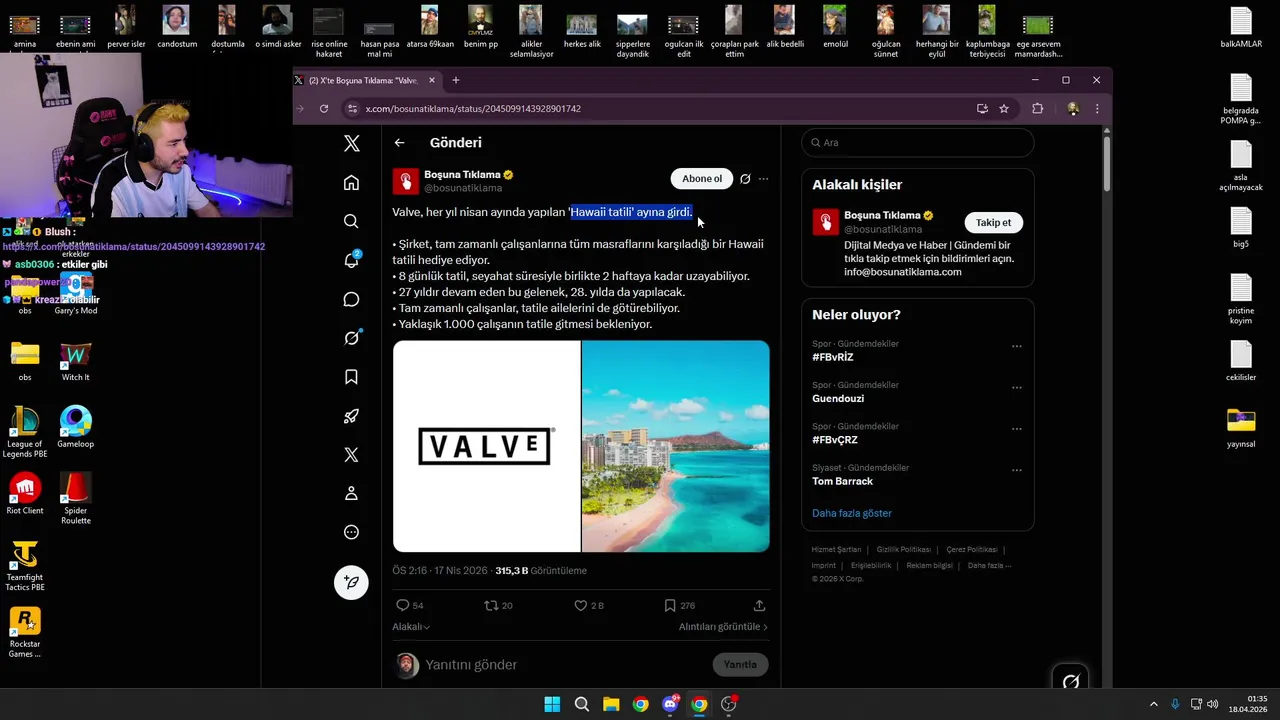Click the reply icon with 54 replies
1280x720 pixels.
click(403, 605)
